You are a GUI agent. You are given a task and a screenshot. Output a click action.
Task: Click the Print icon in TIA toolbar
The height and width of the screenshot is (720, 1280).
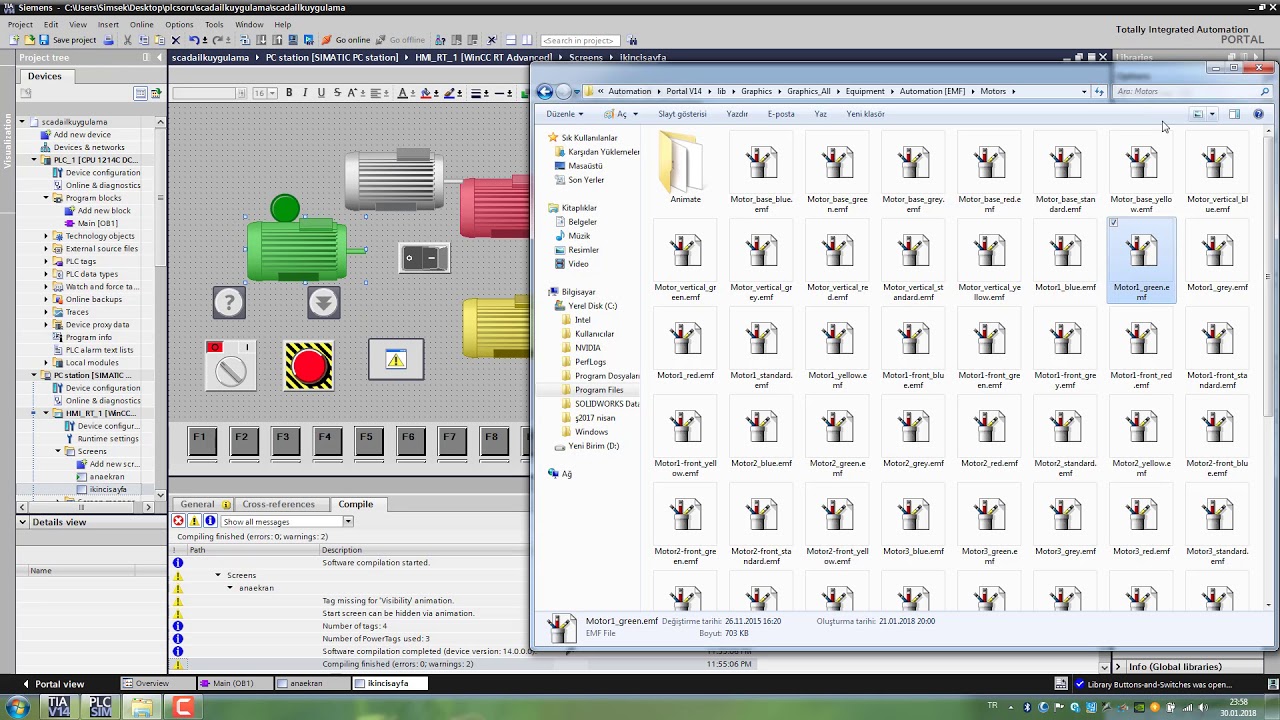(110, 40)
